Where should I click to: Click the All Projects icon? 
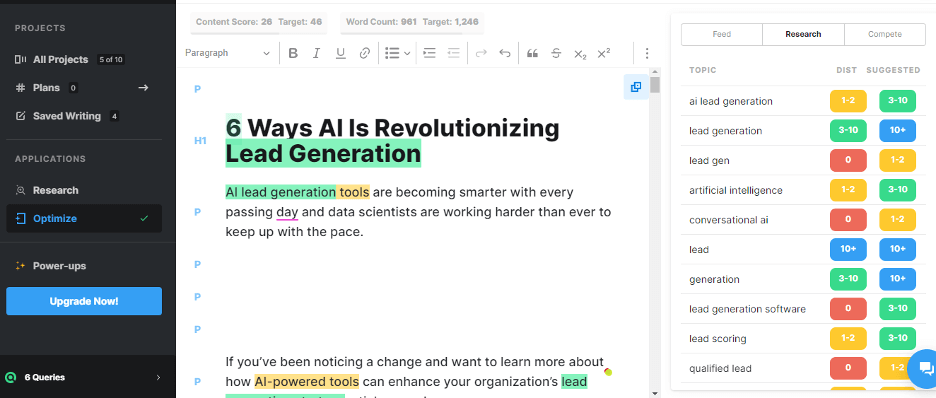click(21, 60)
